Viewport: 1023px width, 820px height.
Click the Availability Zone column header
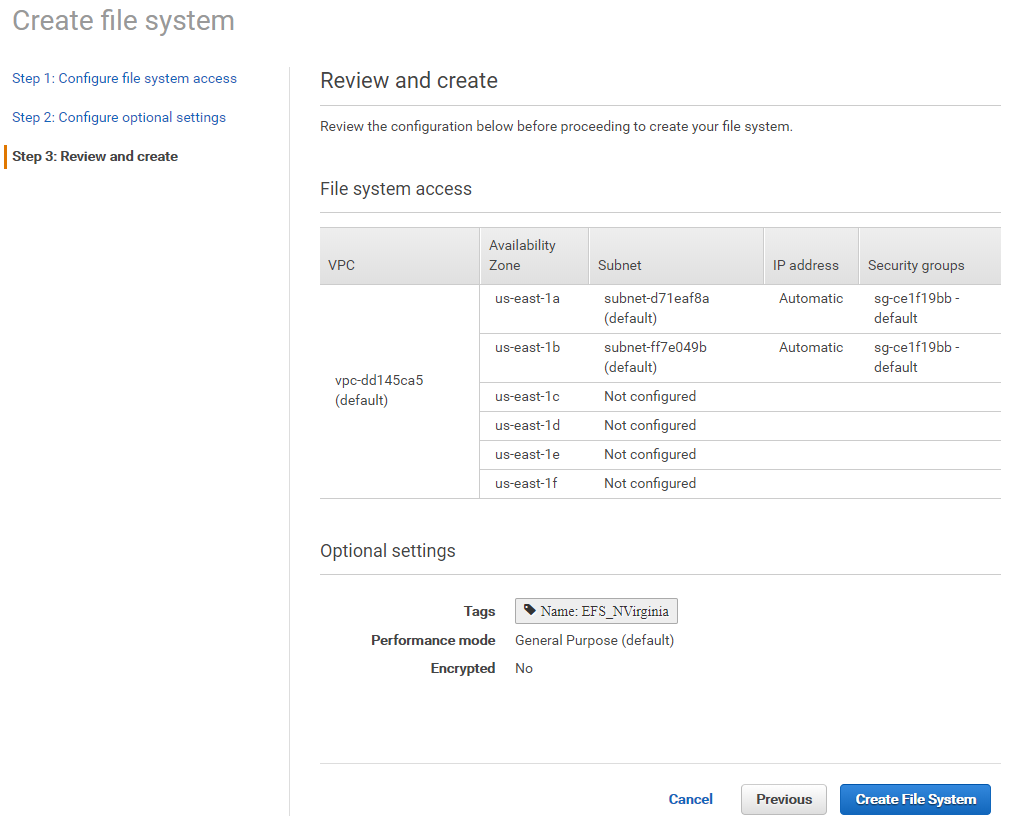coord(522,255)
